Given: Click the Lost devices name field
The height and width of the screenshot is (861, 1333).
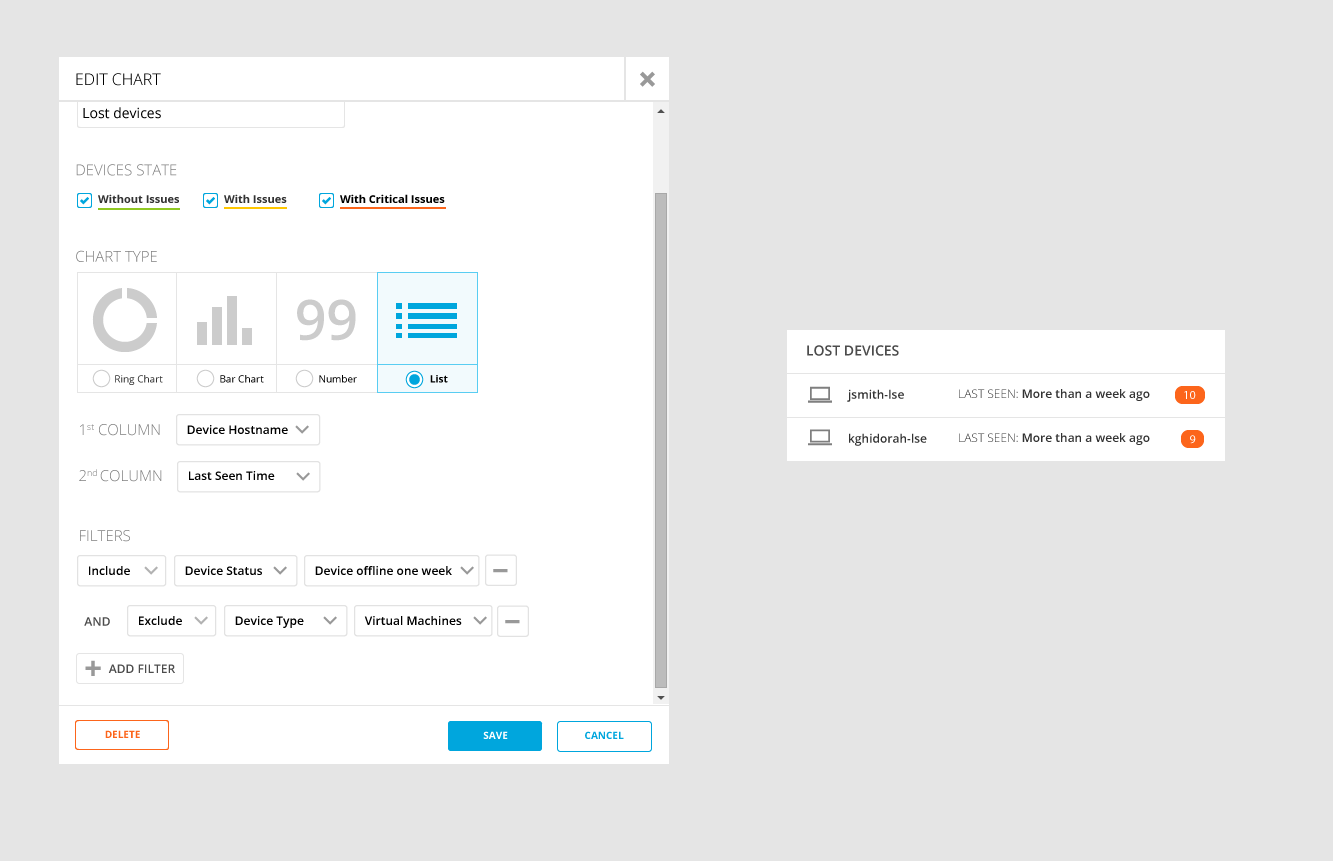Looking at the screenshot, I should point(211,114).
